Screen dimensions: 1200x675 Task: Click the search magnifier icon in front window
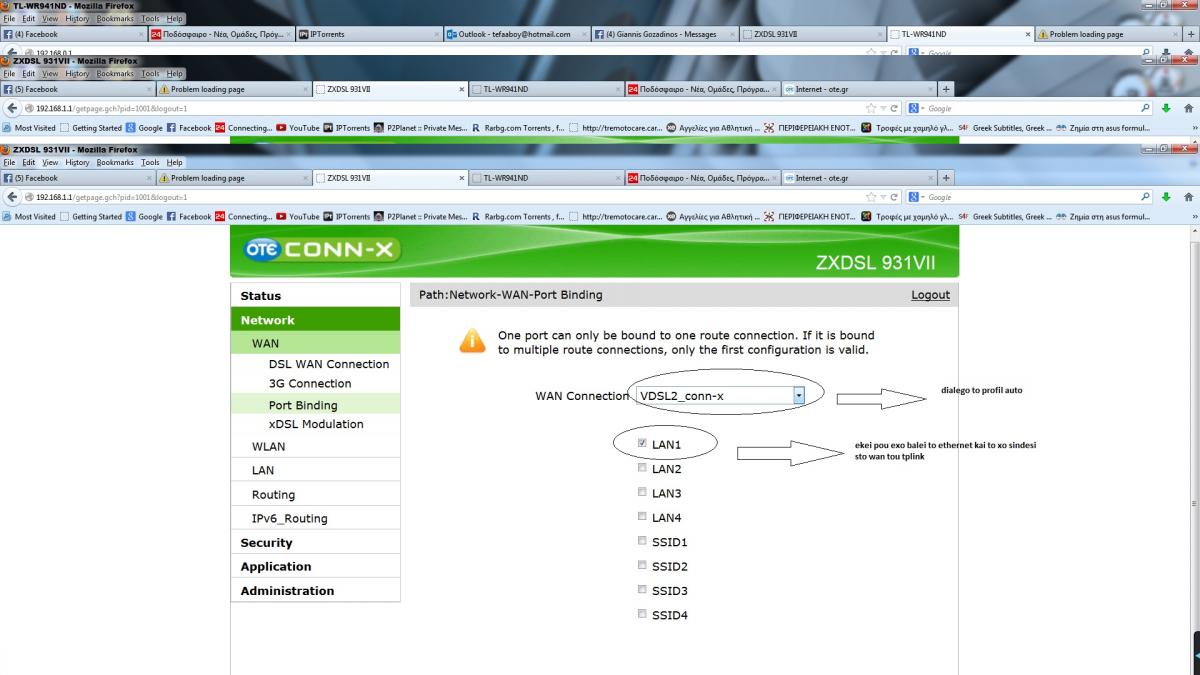[x=1146, y=196]
